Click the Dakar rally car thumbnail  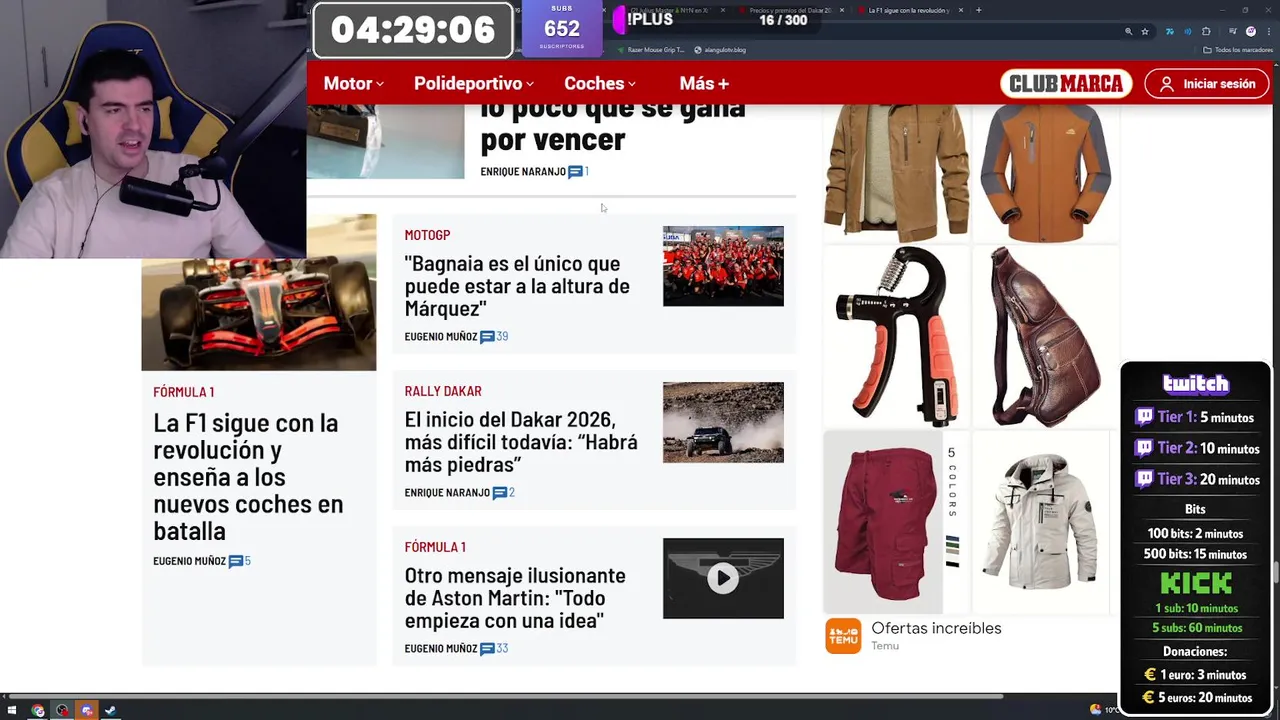[723, 422]
